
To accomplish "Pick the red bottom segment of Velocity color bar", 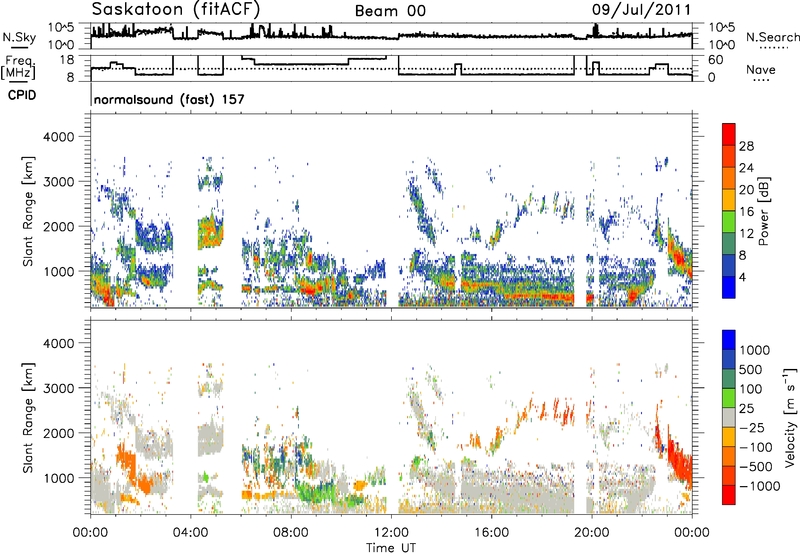I will [x=729, y=494].
